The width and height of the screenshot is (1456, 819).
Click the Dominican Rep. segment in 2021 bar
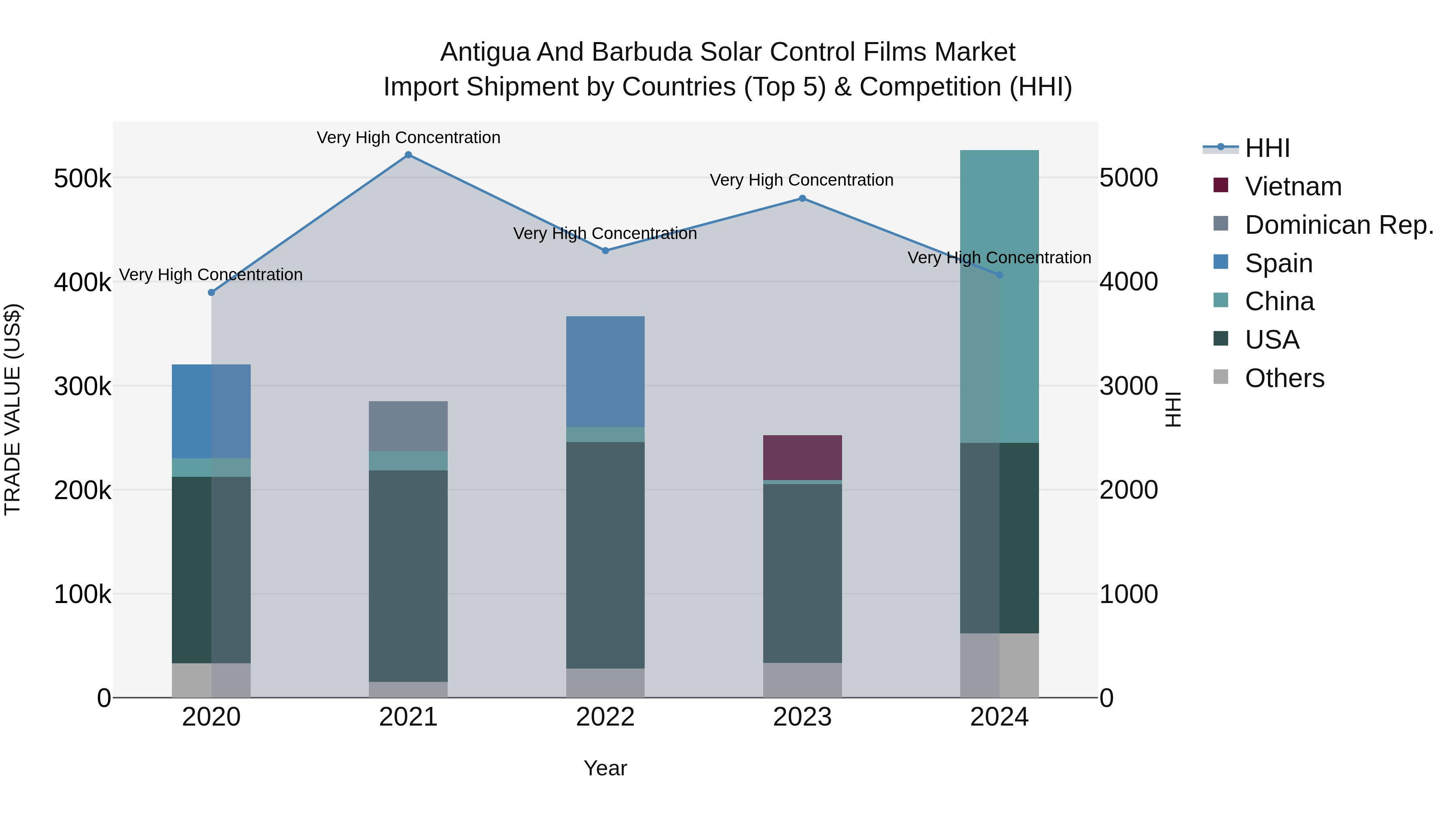click(408, 426)
